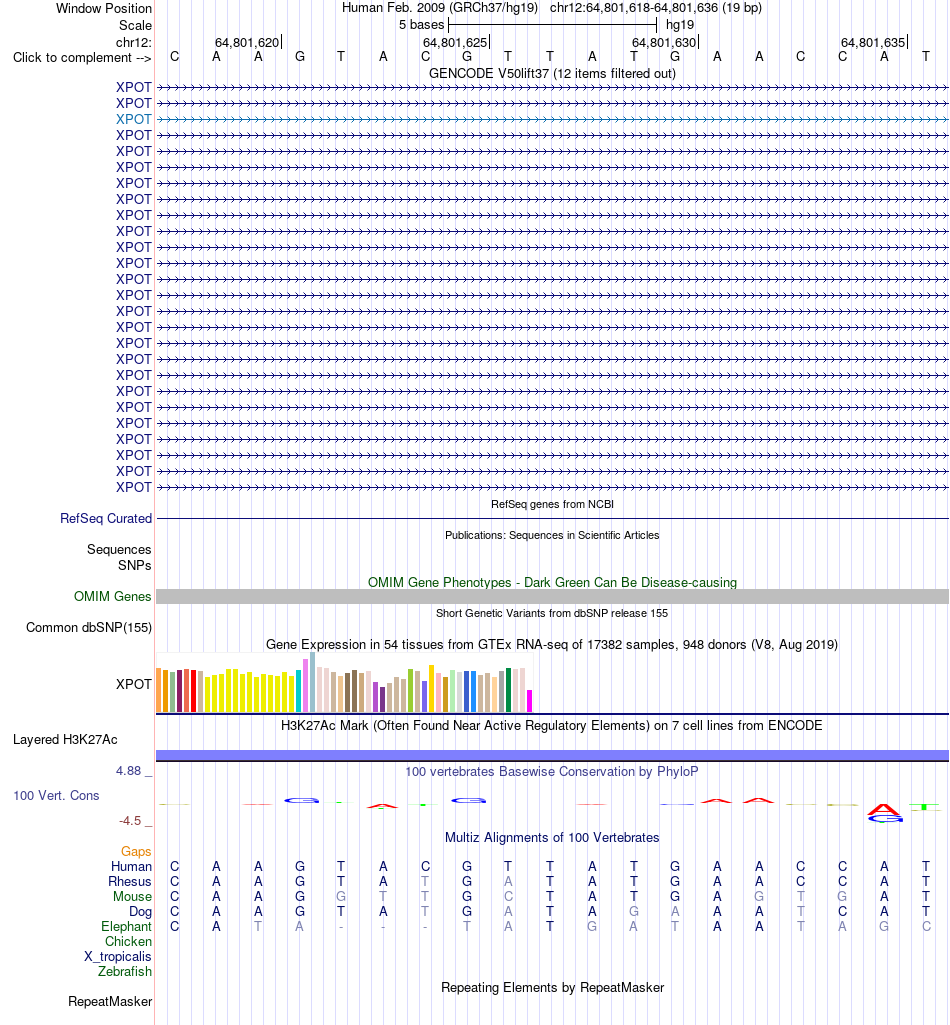The height and width of the screenshot is (1025, 950).
Task: Open 'Repeating Elements by RepeatMasker' track title
Action: [552, 987]
